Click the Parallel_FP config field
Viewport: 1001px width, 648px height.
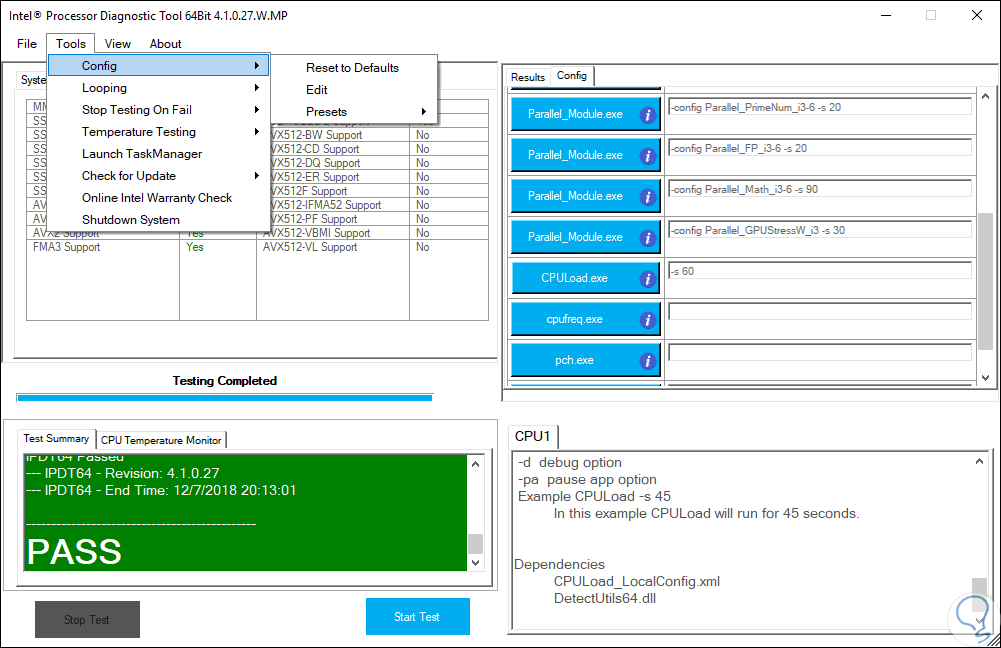pos(820,148)
